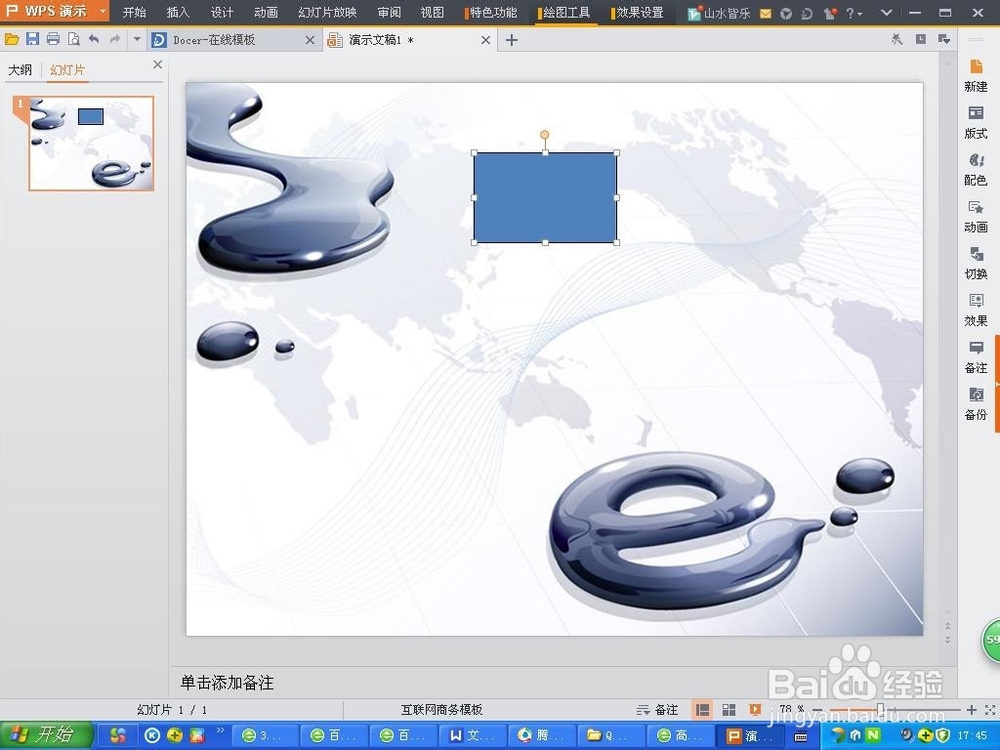Open the 视图 ribbon tab
Image resolution: width=1000 pixels, height=750 pixels.
(432, 12)
